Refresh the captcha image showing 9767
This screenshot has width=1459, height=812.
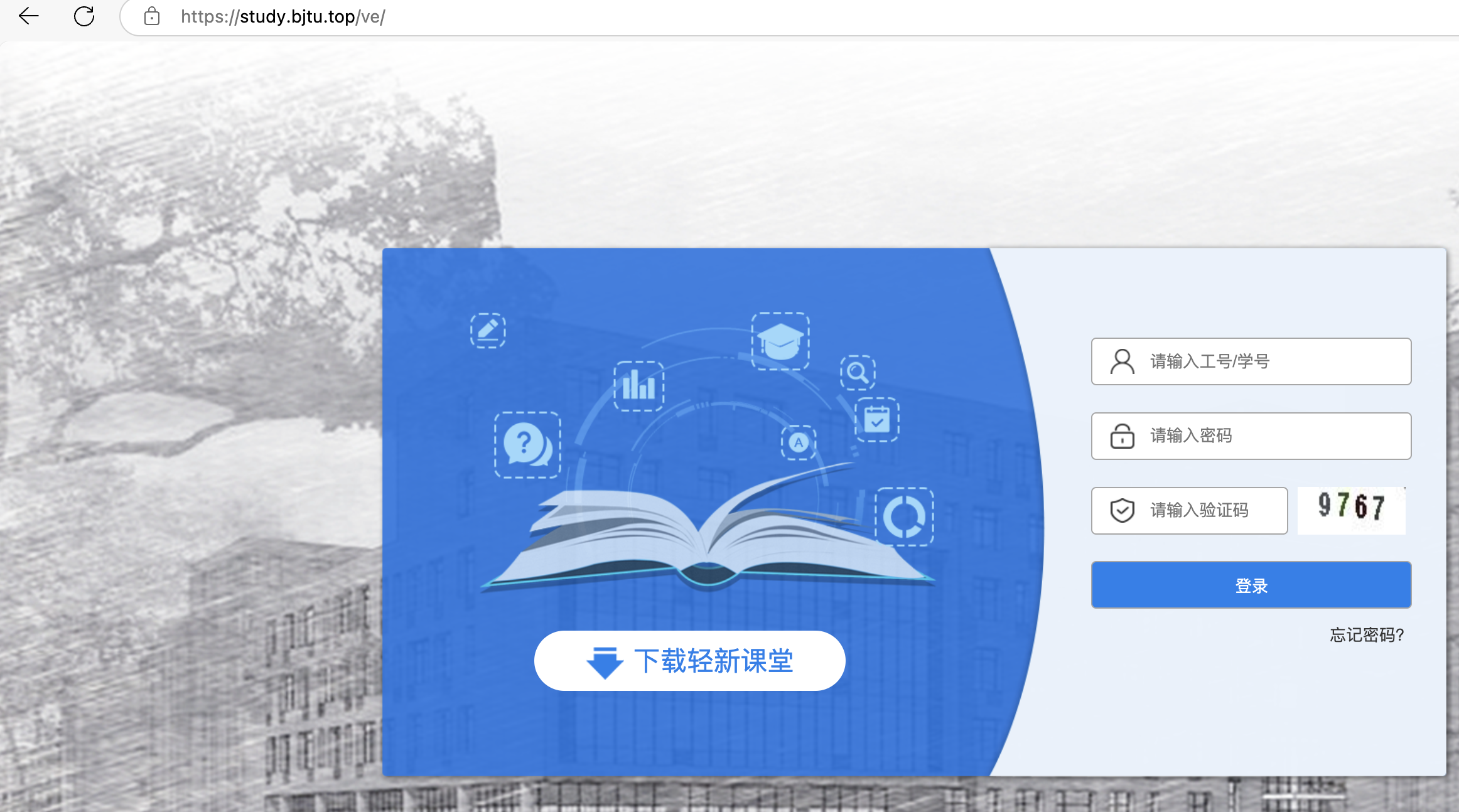pos(1352,510)
